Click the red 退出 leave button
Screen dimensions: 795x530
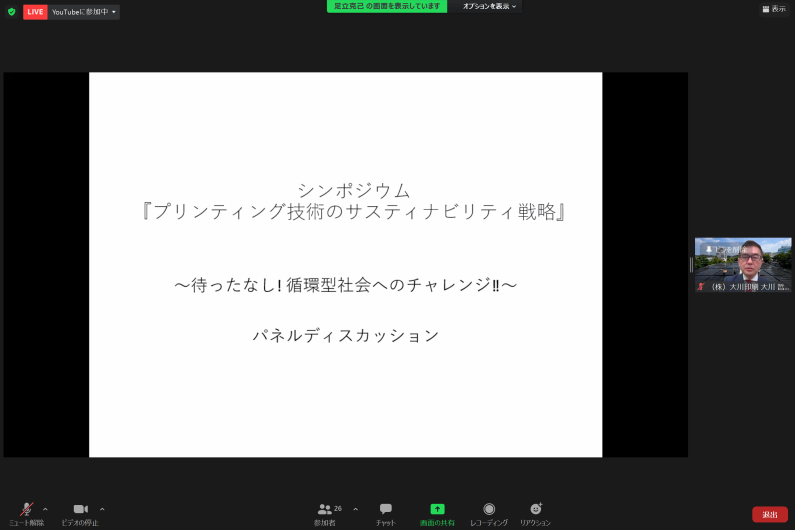tap(769, 514)
